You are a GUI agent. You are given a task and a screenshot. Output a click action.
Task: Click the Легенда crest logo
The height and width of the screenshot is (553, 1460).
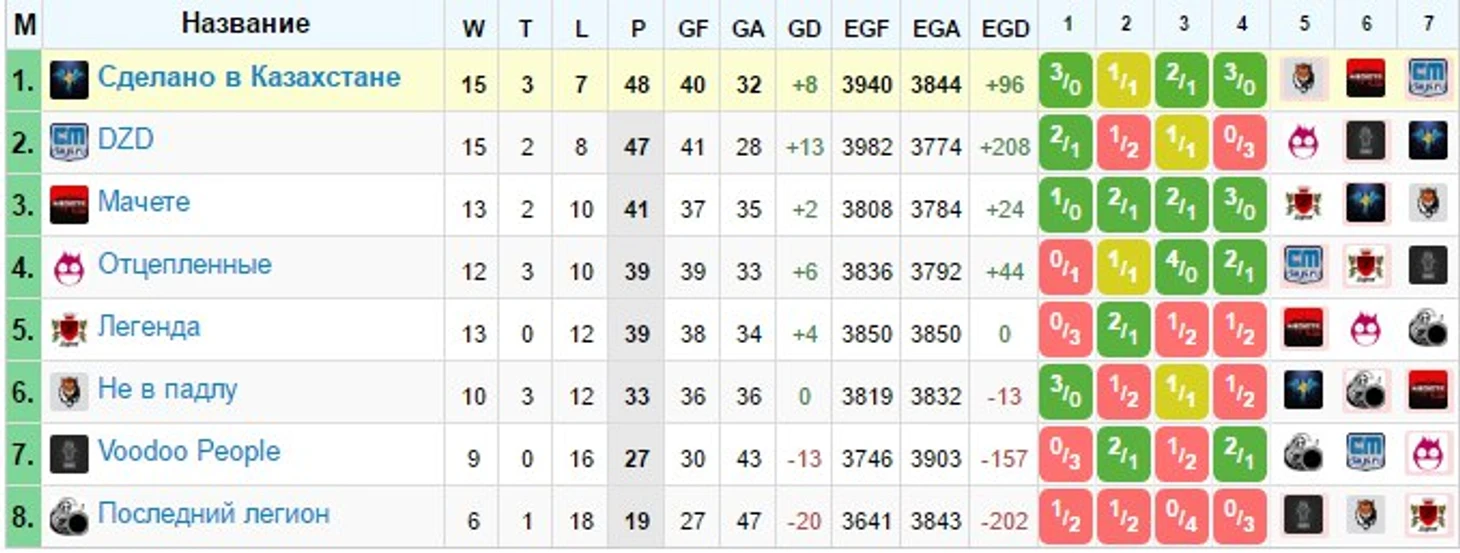tap(69, 329)
